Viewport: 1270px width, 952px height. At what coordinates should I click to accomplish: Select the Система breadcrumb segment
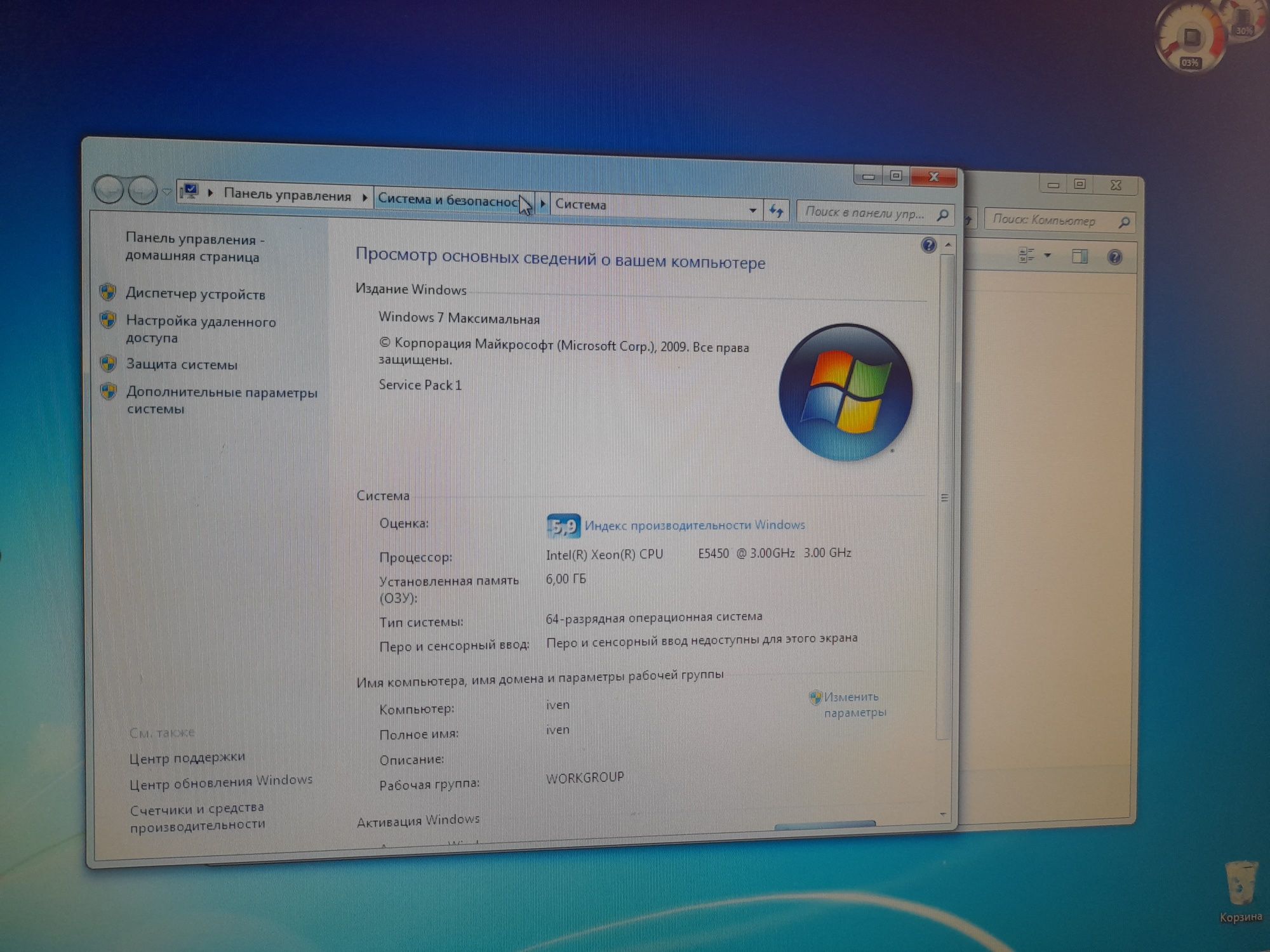[x=580, y=204]
